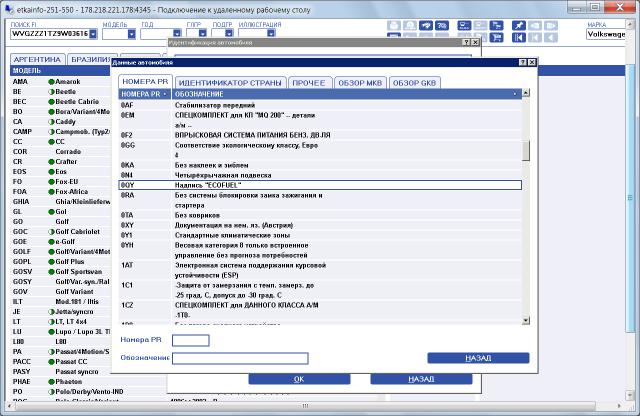The height and width of the screenshot is (416, 640).
Task: Open the ПОДГР dropdown
Action: coord(229,34)
